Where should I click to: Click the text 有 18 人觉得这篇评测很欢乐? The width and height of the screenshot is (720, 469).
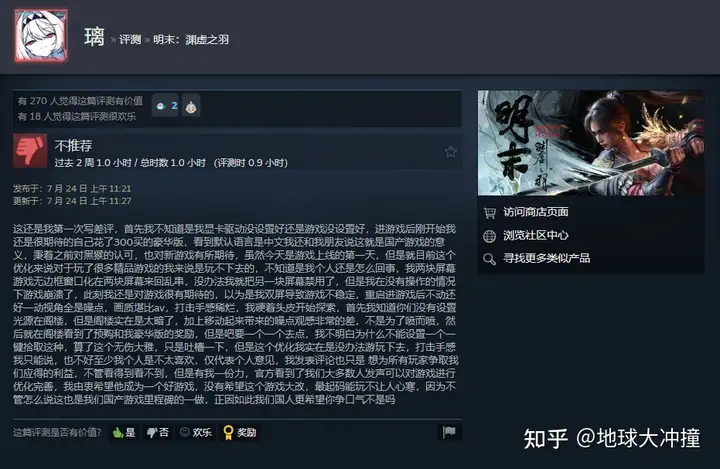coord(77,117)
